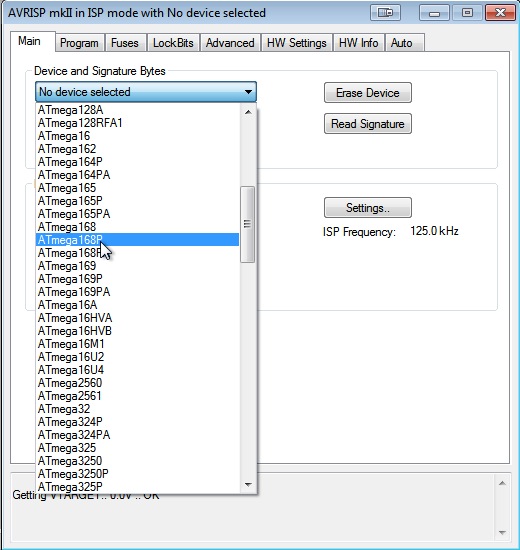Click the dropdown list scroll-up arrow
The width and height of the screenshot is (520, 550).
tap(248, 112)
